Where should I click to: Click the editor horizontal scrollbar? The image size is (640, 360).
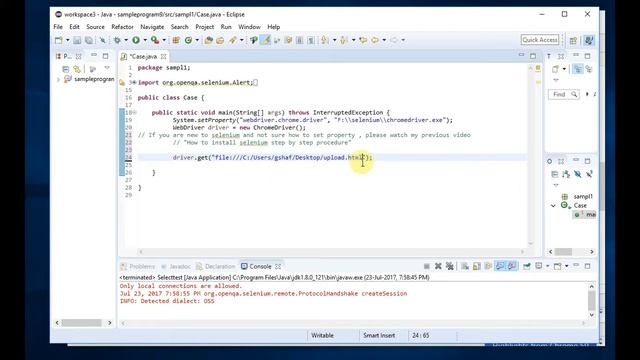click(331, 252)
